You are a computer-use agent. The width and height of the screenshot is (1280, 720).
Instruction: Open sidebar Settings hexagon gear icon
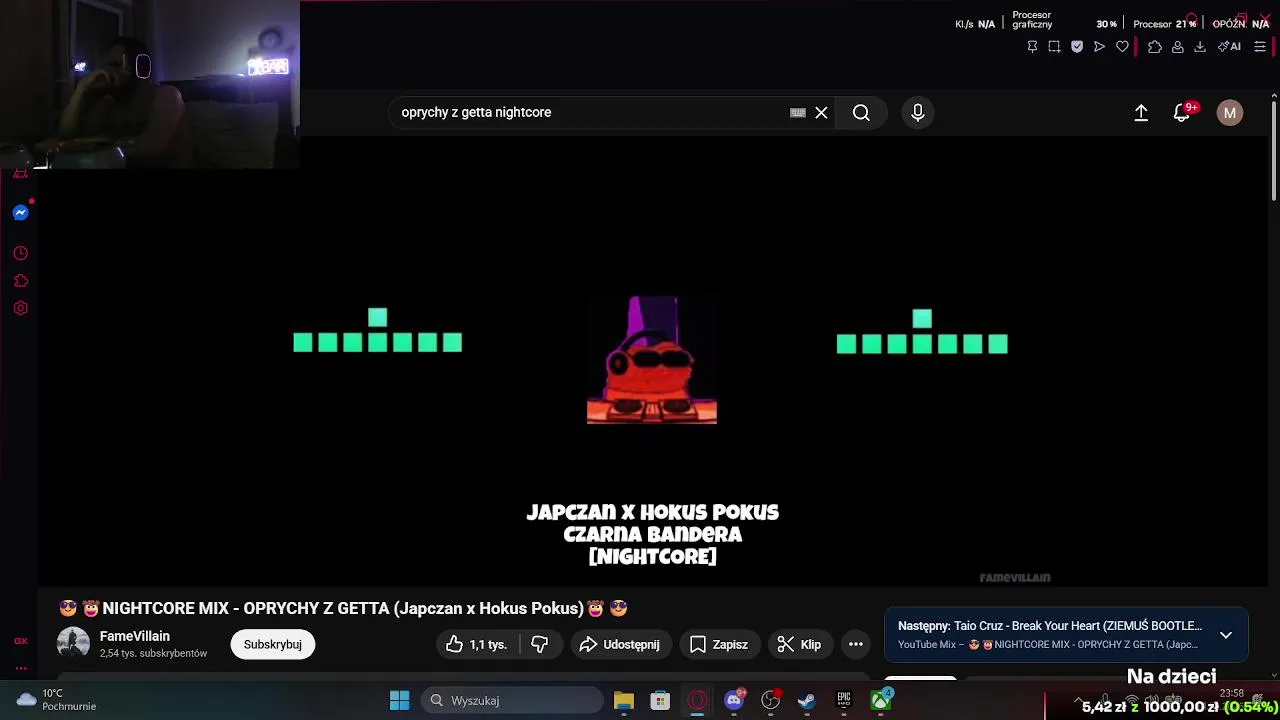[20, 308]
